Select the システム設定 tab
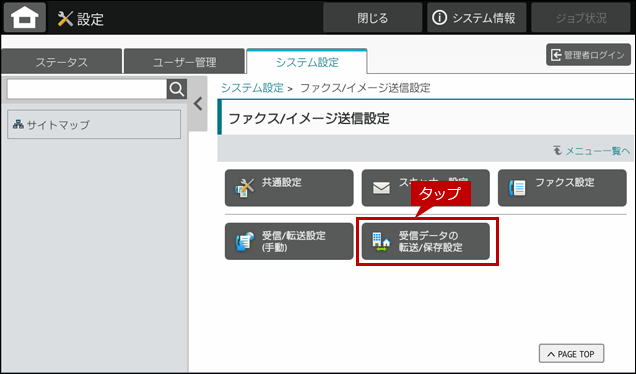Image resolution: width=636 pixels, height=374 pixels. click(x=307, y=62)
